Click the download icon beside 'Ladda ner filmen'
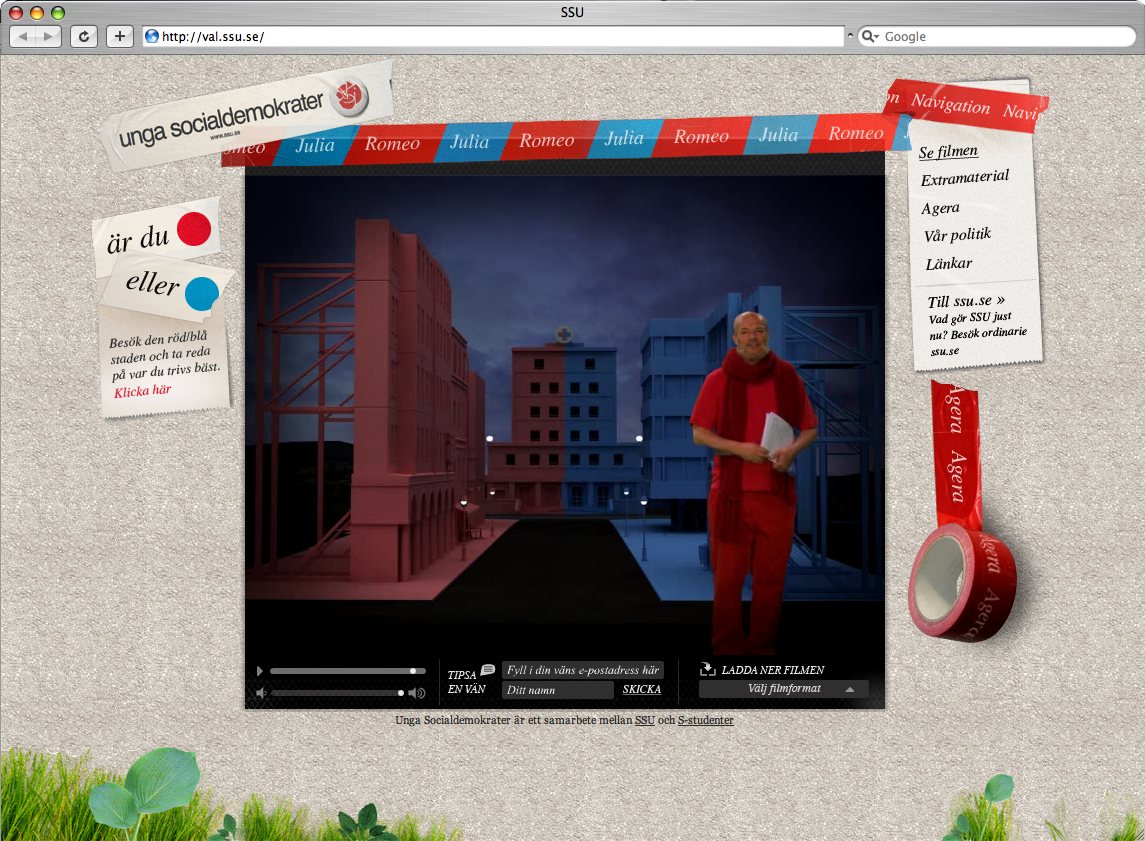This screenshot has width=1145, height=841. (x=708, y=669)
